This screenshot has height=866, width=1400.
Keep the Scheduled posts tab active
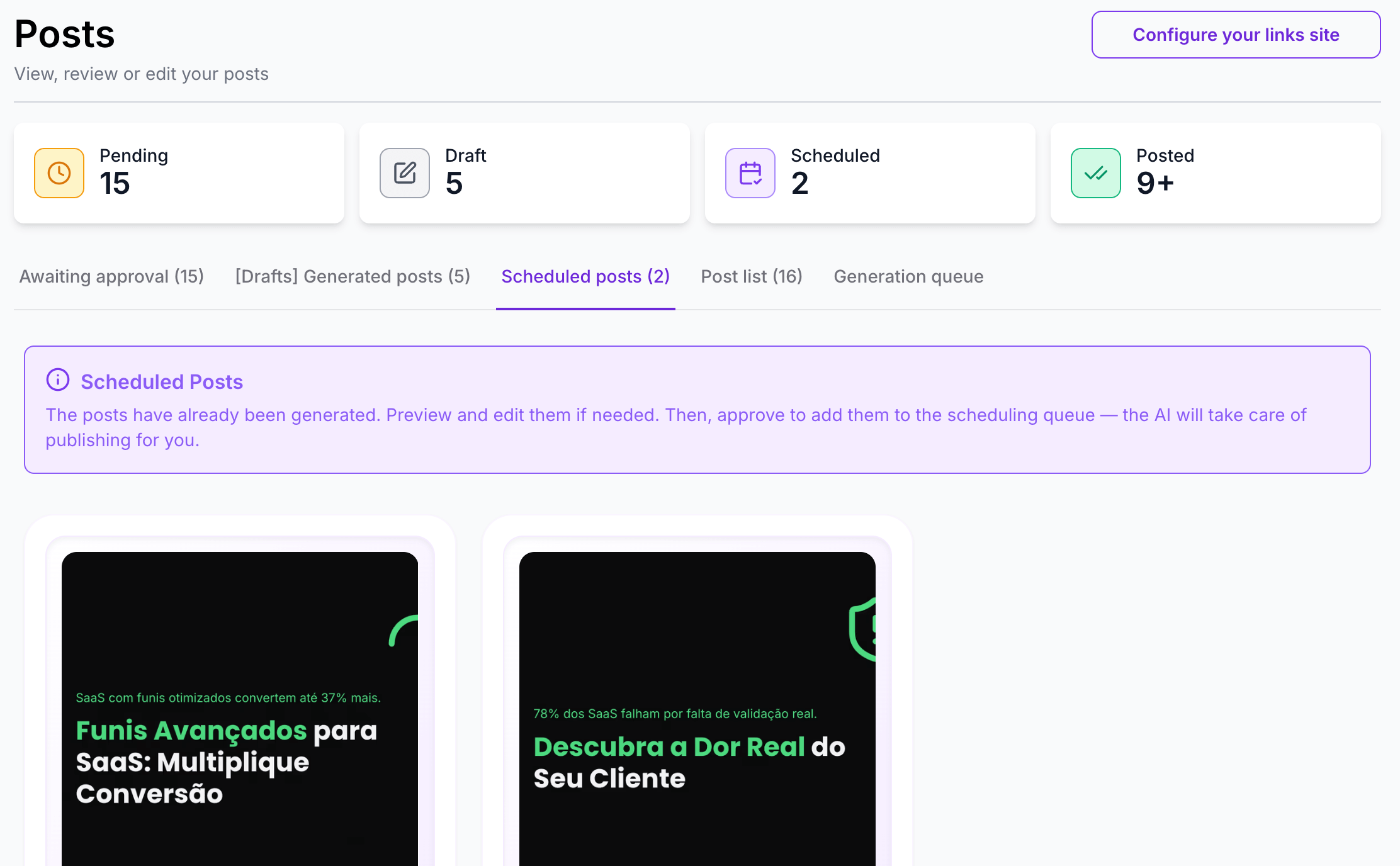tap(585, 276)
